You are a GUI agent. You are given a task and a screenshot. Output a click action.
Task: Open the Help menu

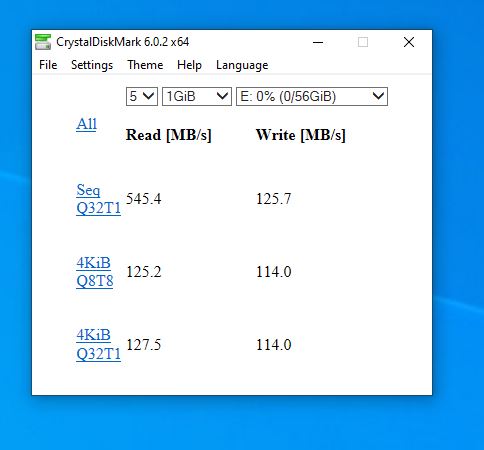click(189, 65)
